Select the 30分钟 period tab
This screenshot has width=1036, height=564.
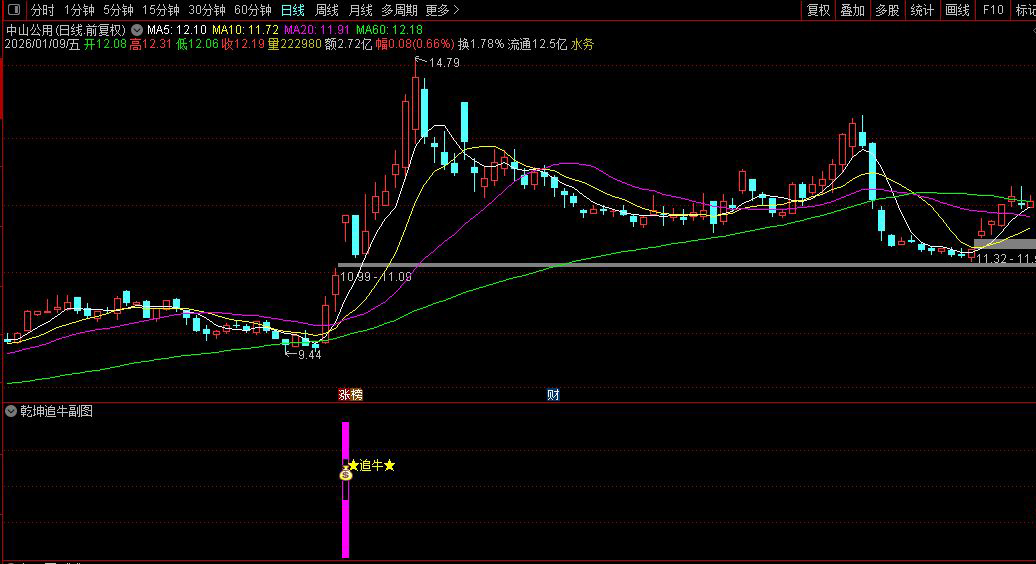[x=207, y=10]
